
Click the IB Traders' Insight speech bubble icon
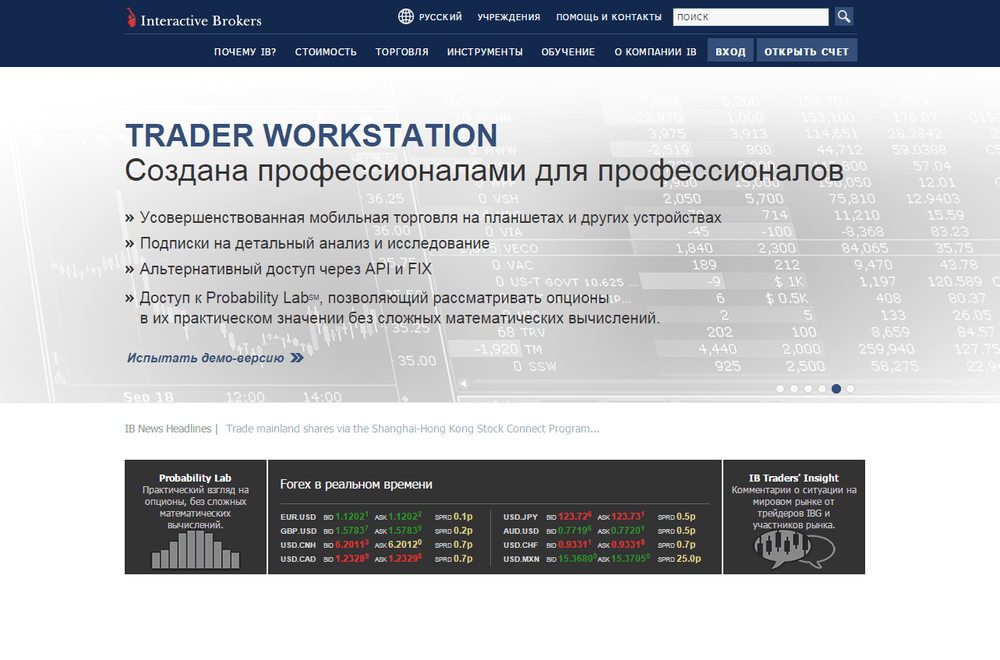tap(794, 550)
